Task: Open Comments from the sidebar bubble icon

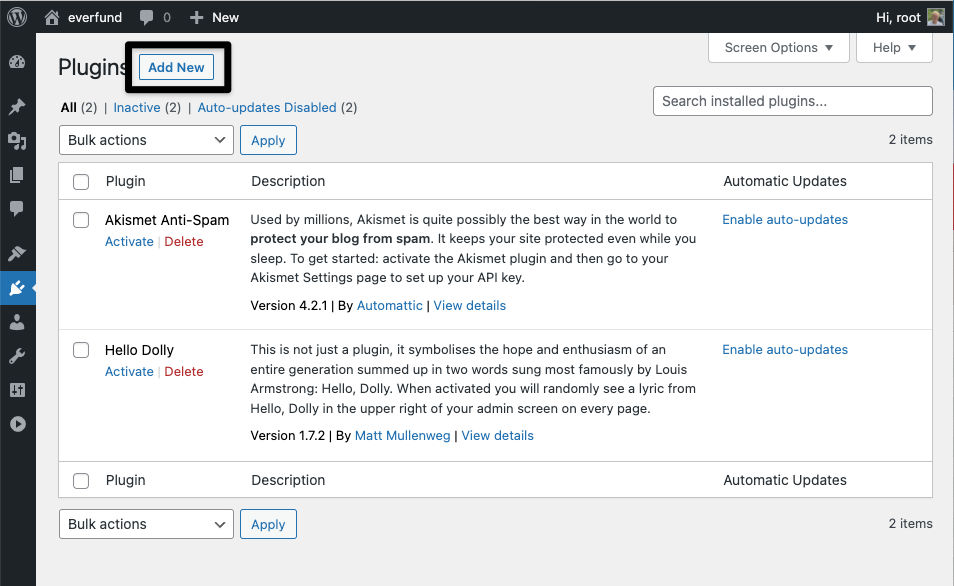Action: point(17,209)
